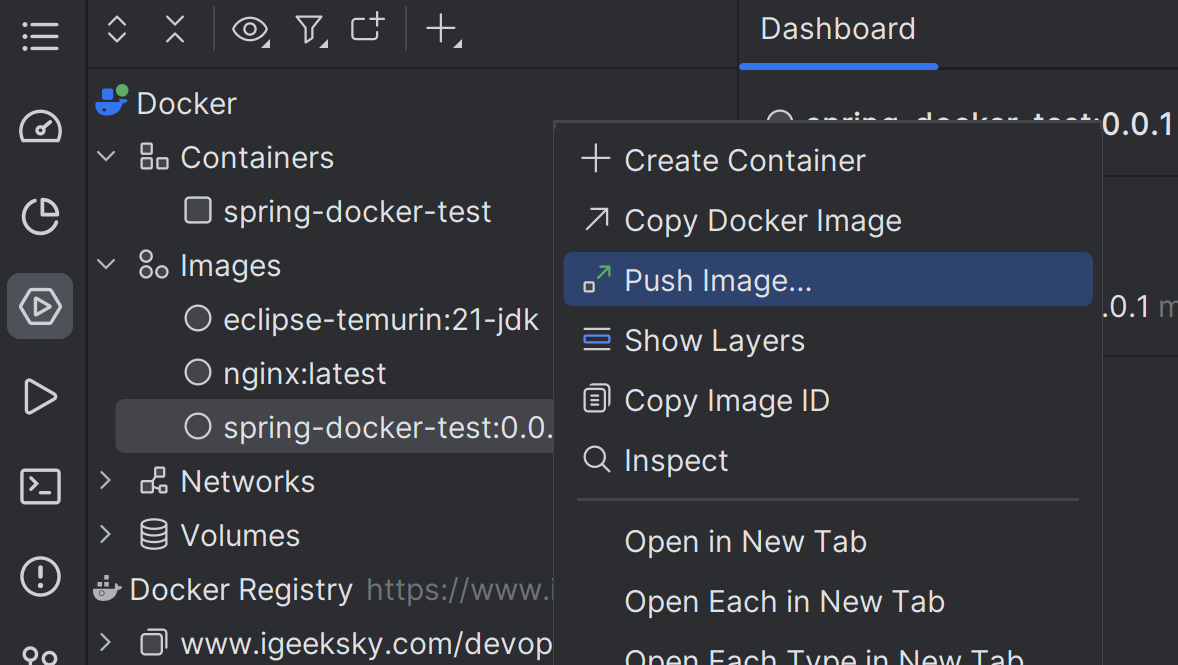Screen dimensions: 1178x665
Task: Select the spring-docker-test container
Action: [x=357, y=212]
